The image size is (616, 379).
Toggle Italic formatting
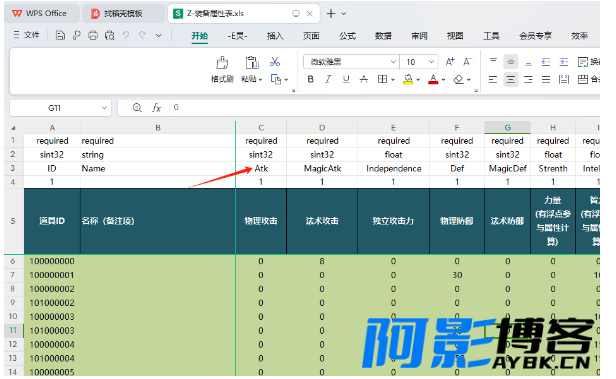pos(328,79)
